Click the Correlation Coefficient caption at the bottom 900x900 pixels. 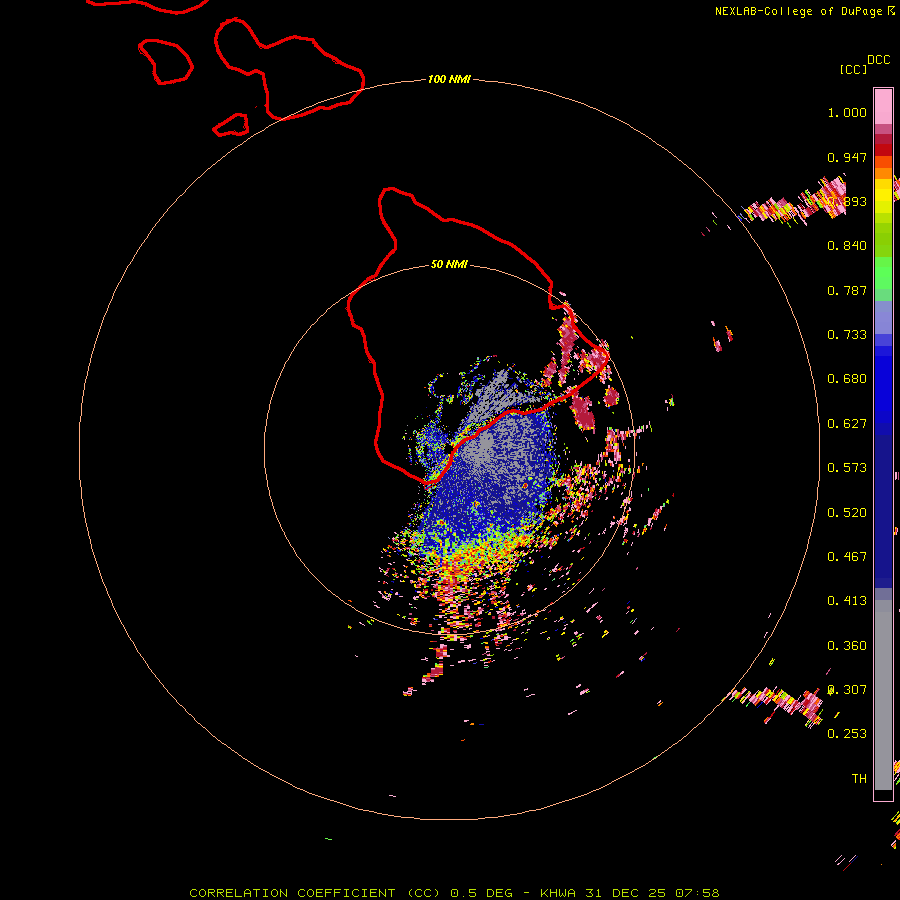tap(453, 893)
